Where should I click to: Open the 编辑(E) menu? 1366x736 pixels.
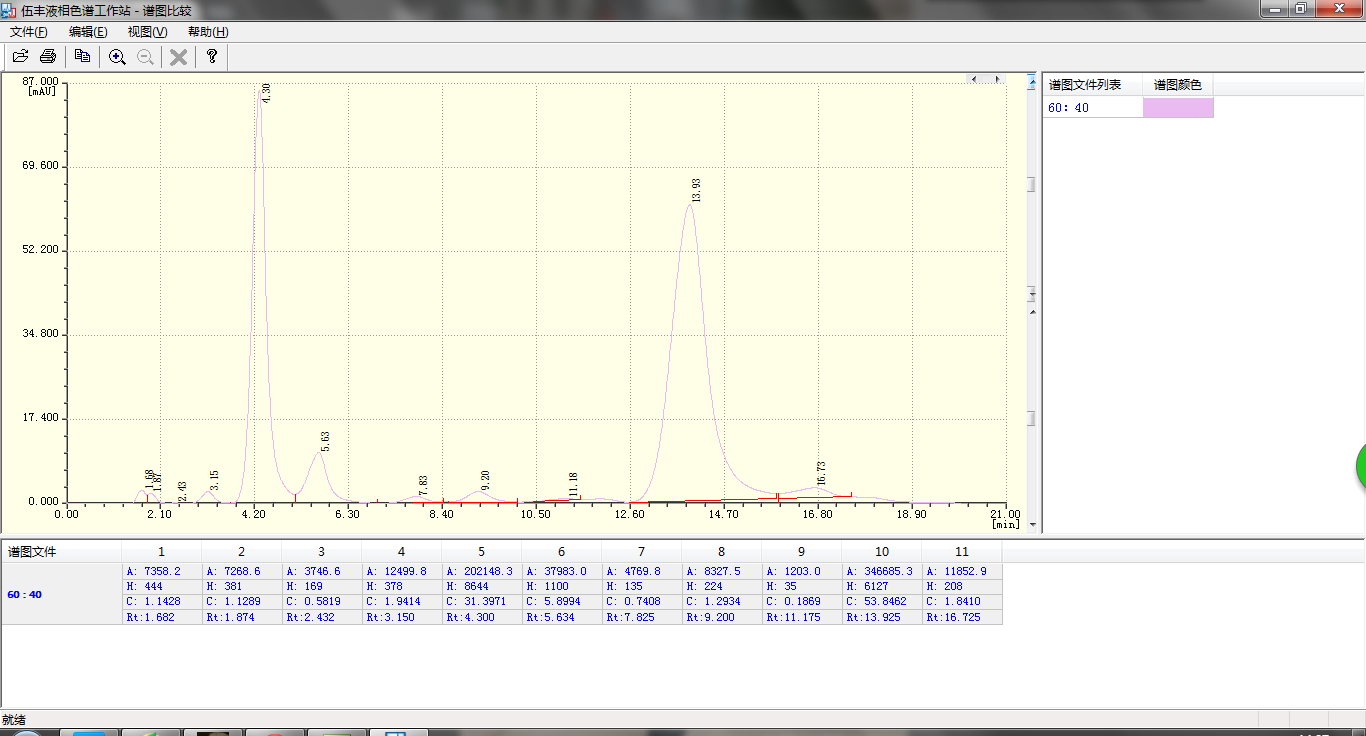pyautogui.click(x=88, y=32)
